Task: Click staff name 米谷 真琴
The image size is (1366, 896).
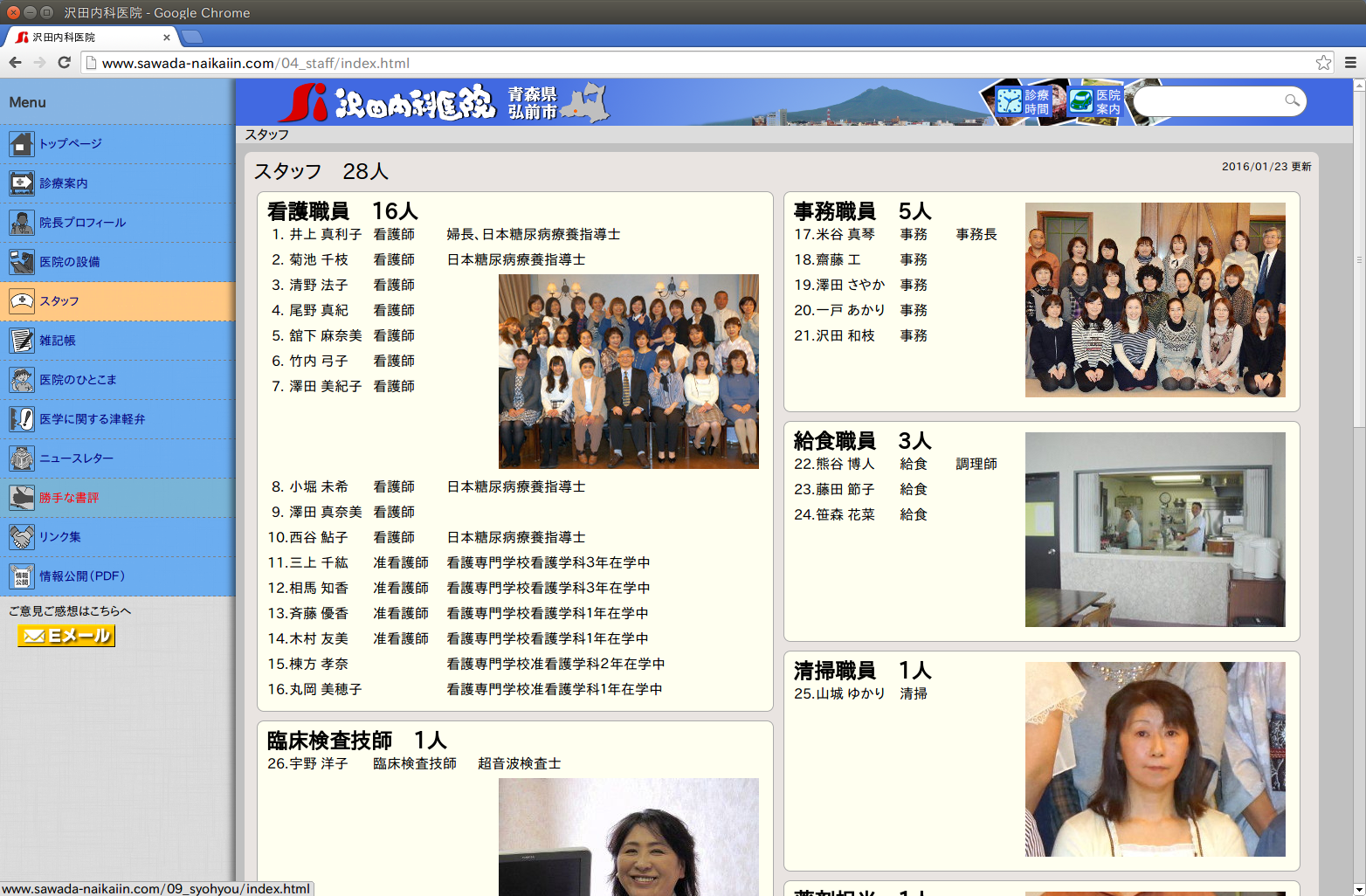Action: 846,234
